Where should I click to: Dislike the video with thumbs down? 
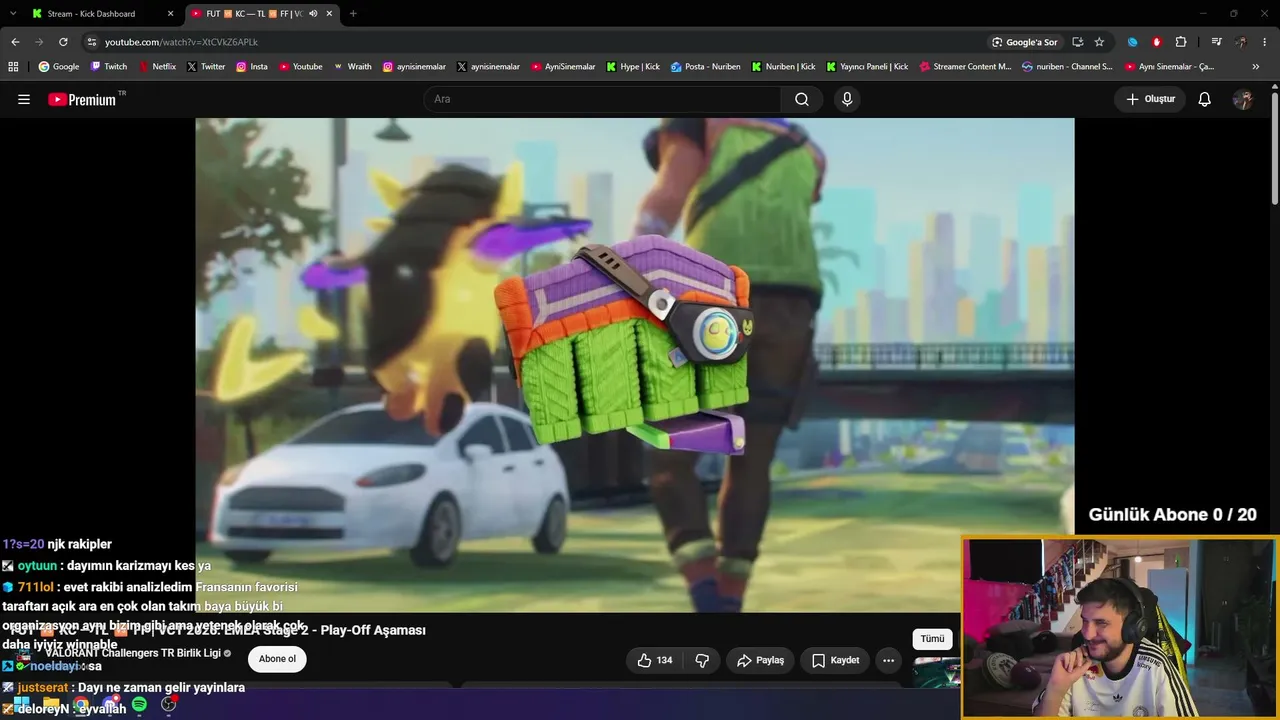click(702, 660)
